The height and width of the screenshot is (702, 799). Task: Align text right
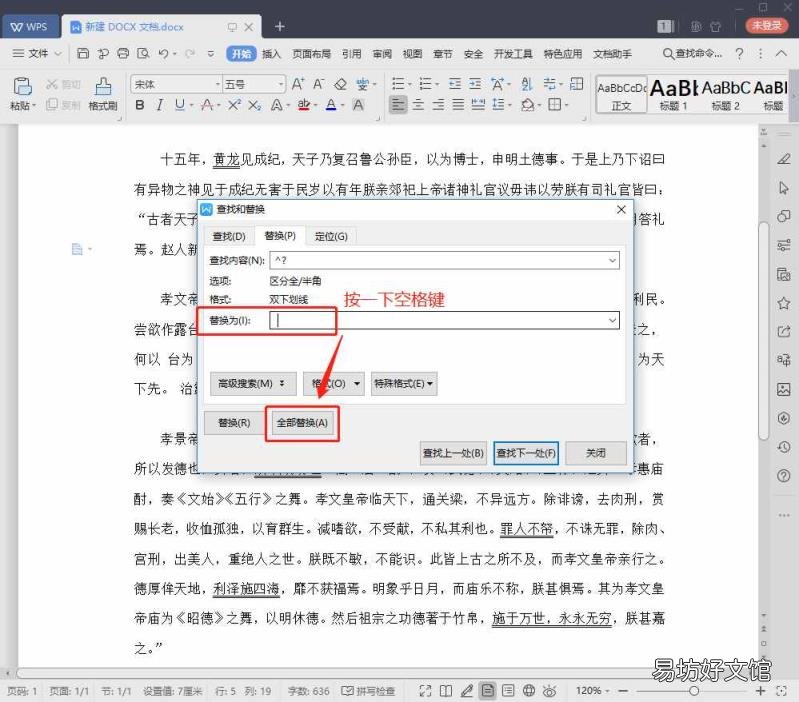point(438,105)
